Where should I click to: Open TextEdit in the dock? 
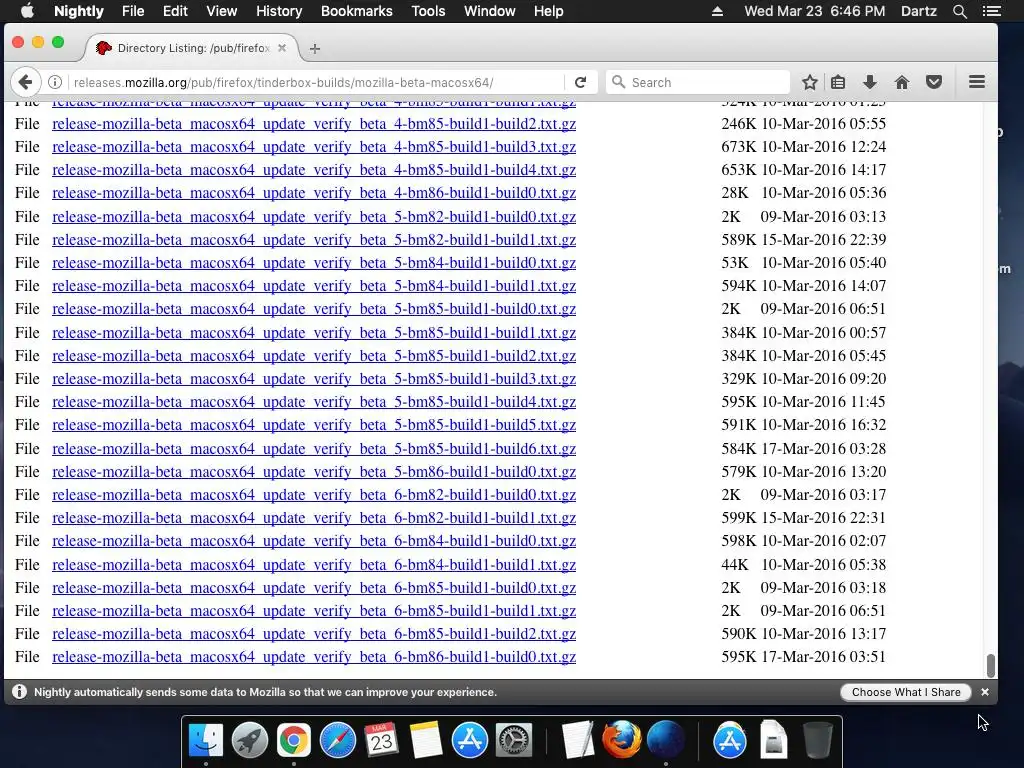[577, 741]
